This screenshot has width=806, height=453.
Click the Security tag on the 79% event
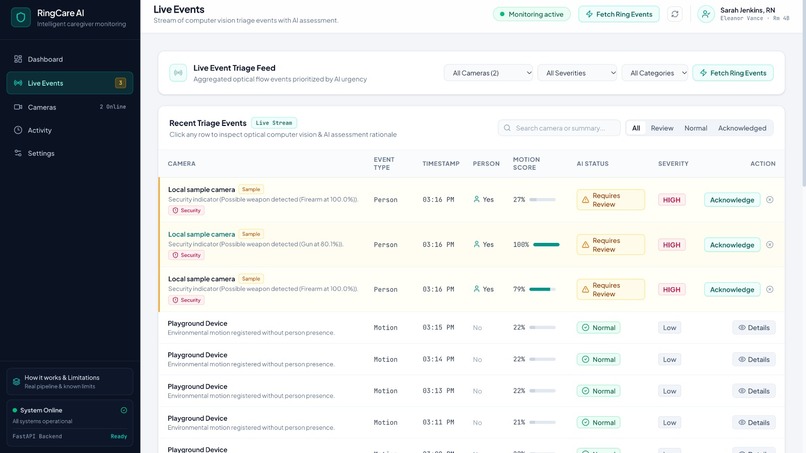click(186, 300)
